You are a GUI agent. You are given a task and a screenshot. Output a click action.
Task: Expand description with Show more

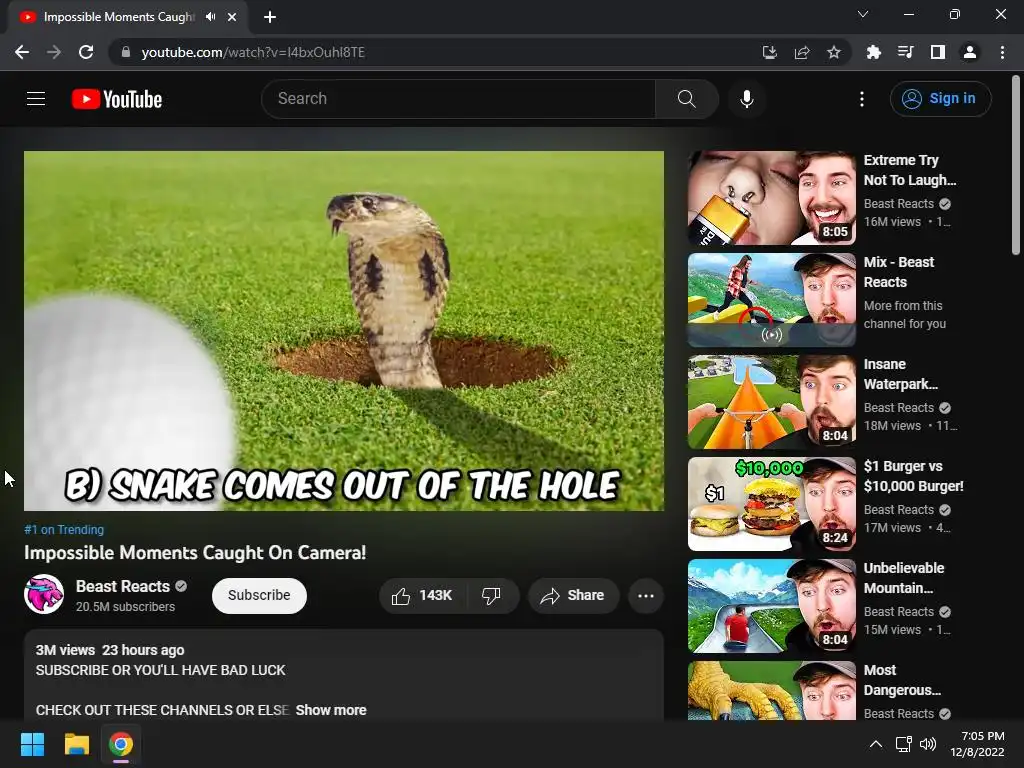tap(330, 710)
